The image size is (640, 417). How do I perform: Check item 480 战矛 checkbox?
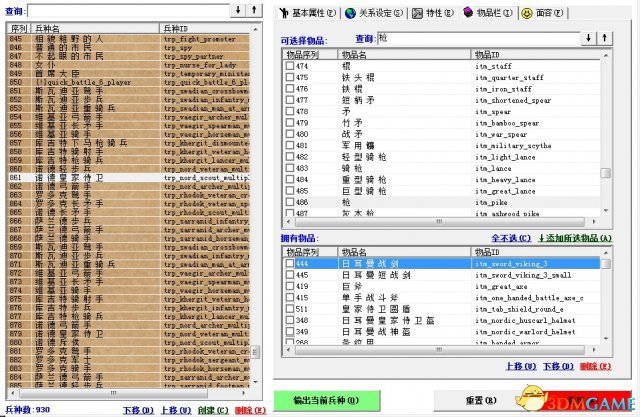[x=290, y=134]
